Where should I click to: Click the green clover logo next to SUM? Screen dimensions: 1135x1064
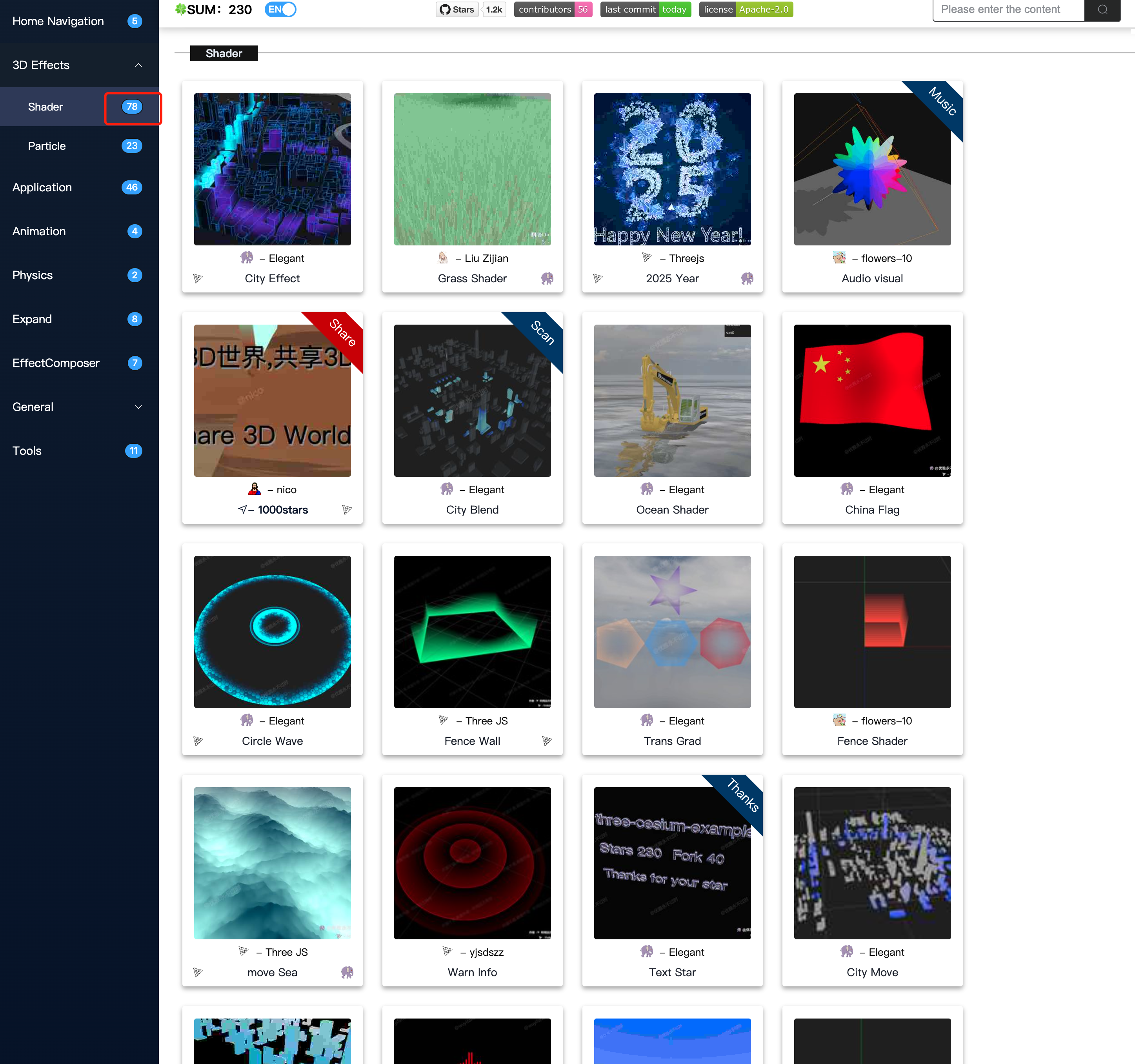tap(180, 9)
